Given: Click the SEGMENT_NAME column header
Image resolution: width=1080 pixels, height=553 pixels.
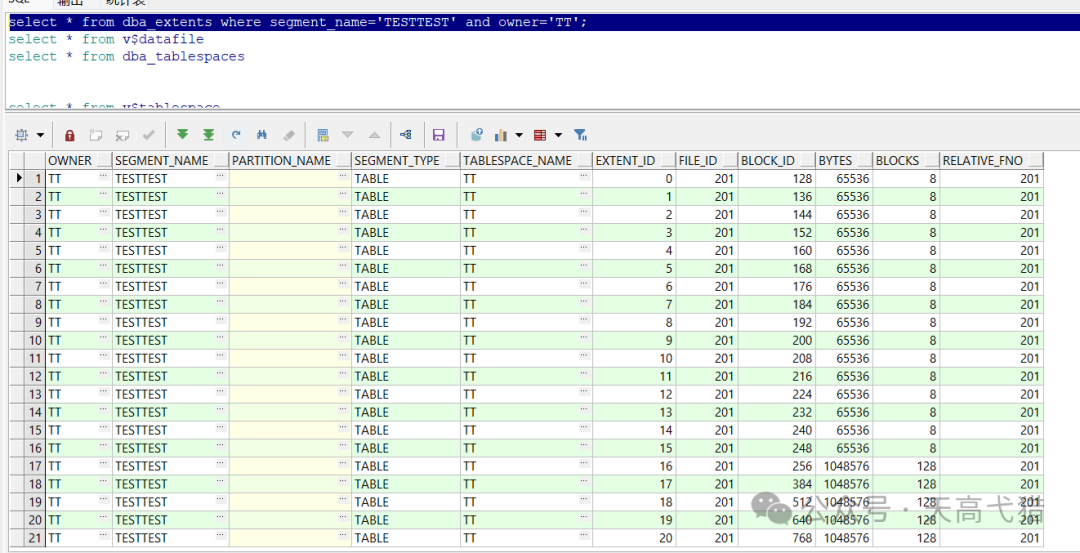Looking at the screenshot, I should [162, 160].
